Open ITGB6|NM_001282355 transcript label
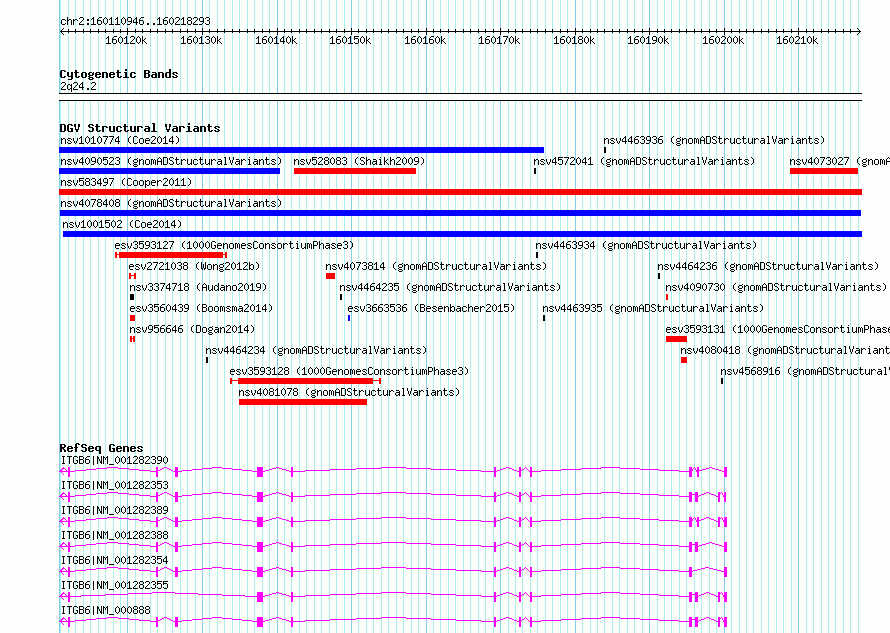 pos(115,585)
